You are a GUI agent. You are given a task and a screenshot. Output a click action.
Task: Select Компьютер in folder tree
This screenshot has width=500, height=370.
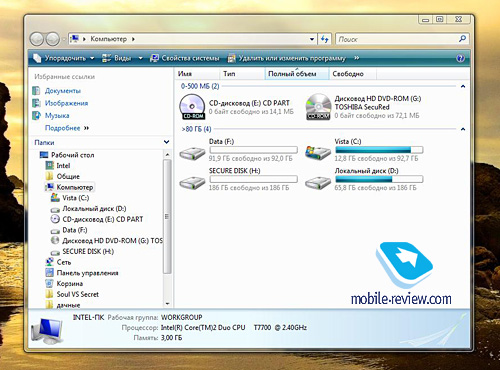click(x=75, y=187)
